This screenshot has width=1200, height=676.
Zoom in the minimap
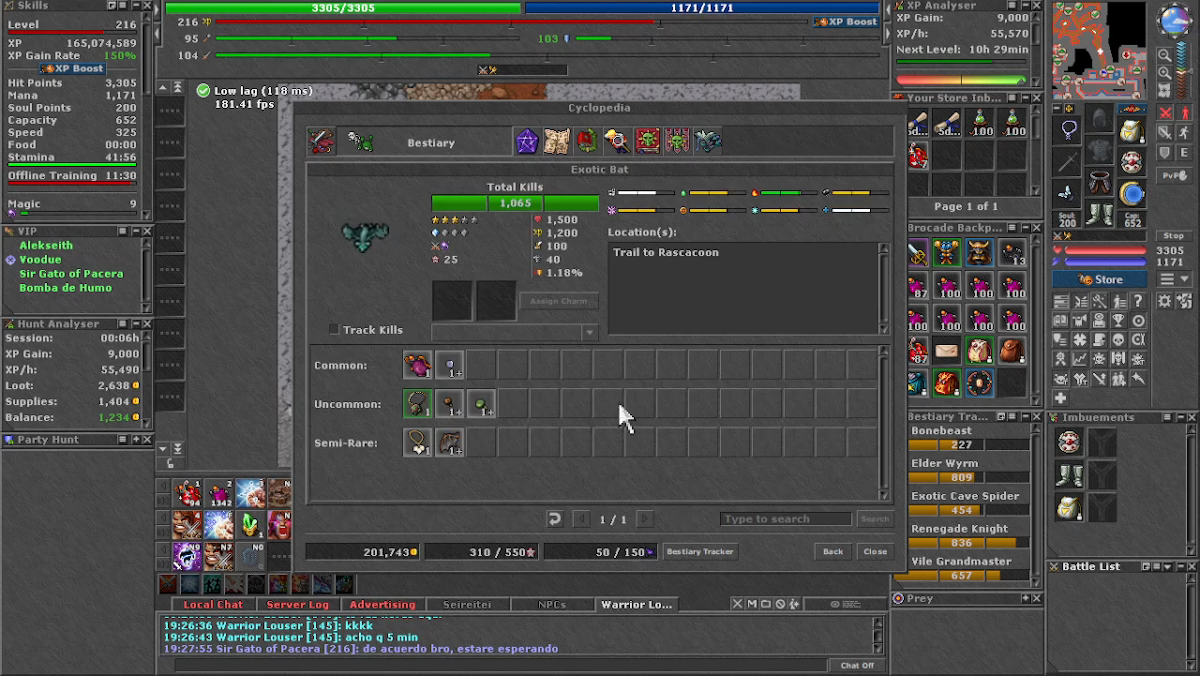1165,73
